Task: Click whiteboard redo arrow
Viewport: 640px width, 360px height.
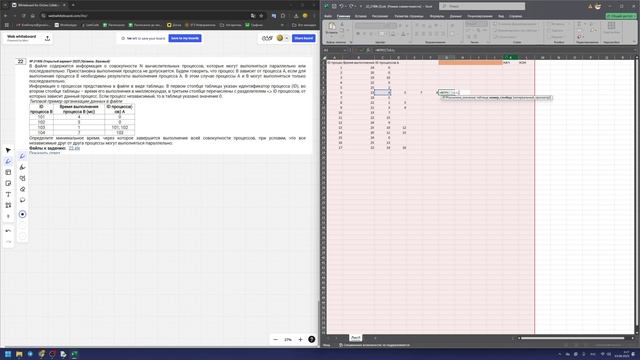Action: point(8,242)
